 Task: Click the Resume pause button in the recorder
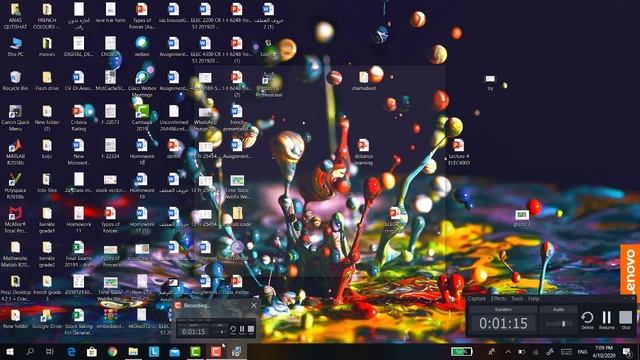[607, 320]
